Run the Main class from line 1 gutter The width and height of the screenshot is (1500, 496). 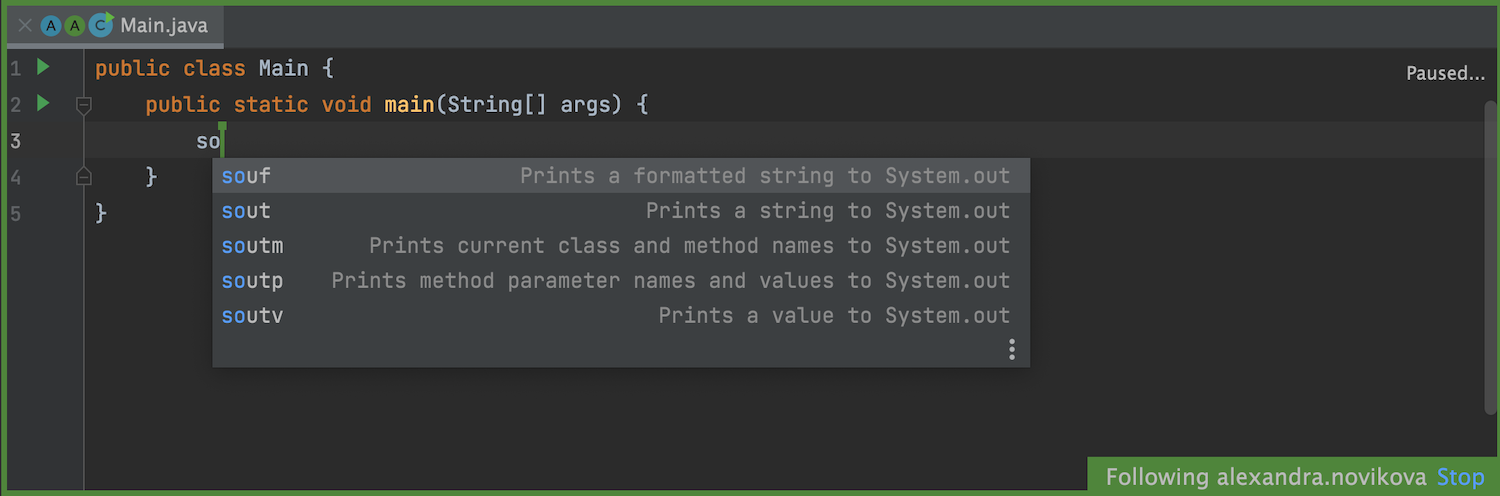tap(43, 67)
